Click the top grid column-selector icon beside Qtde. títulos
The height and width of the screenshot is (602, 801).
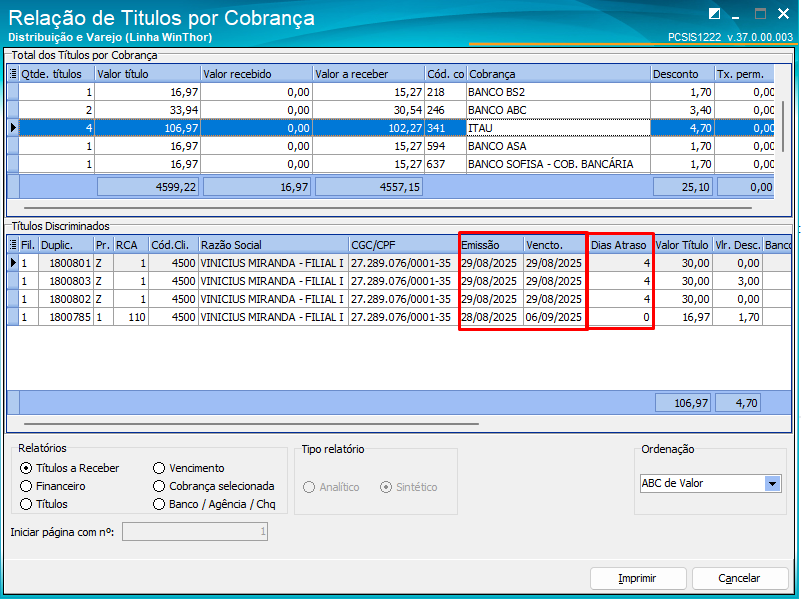click(13, 74)
